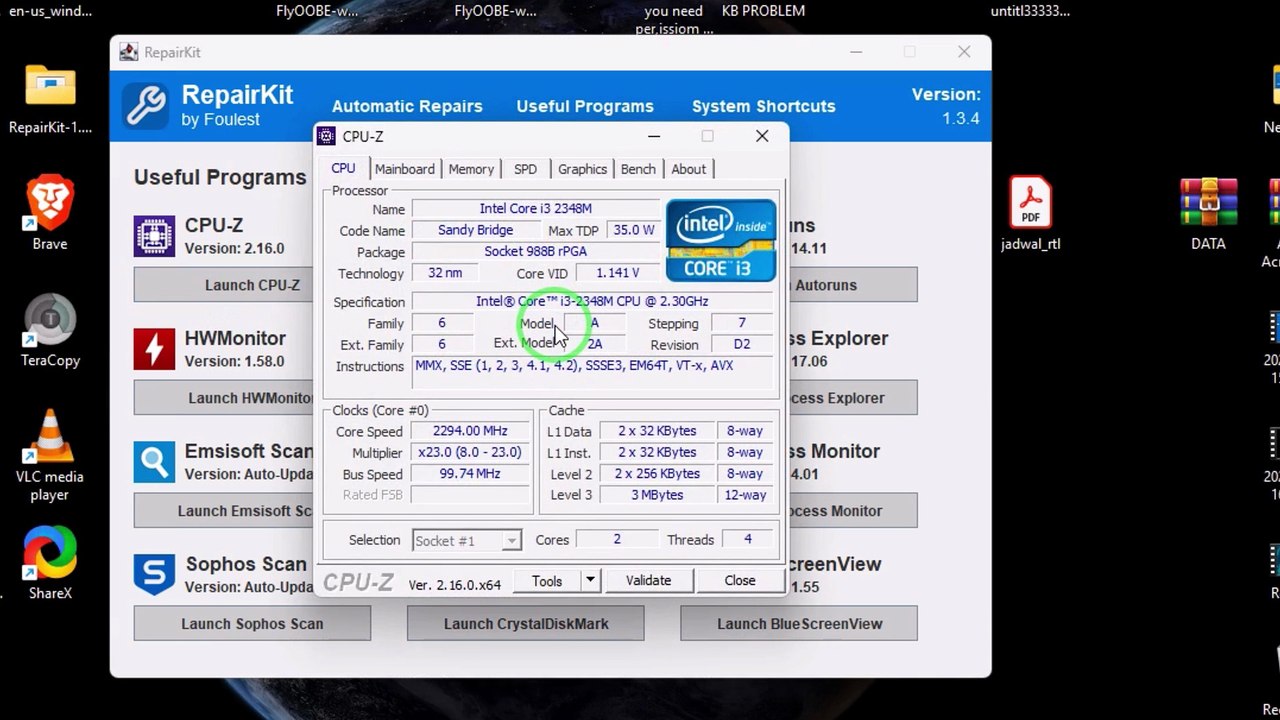Click the RepairKit title bar icon
Viewport: 1280px width, 720px height.
(128, 52)
